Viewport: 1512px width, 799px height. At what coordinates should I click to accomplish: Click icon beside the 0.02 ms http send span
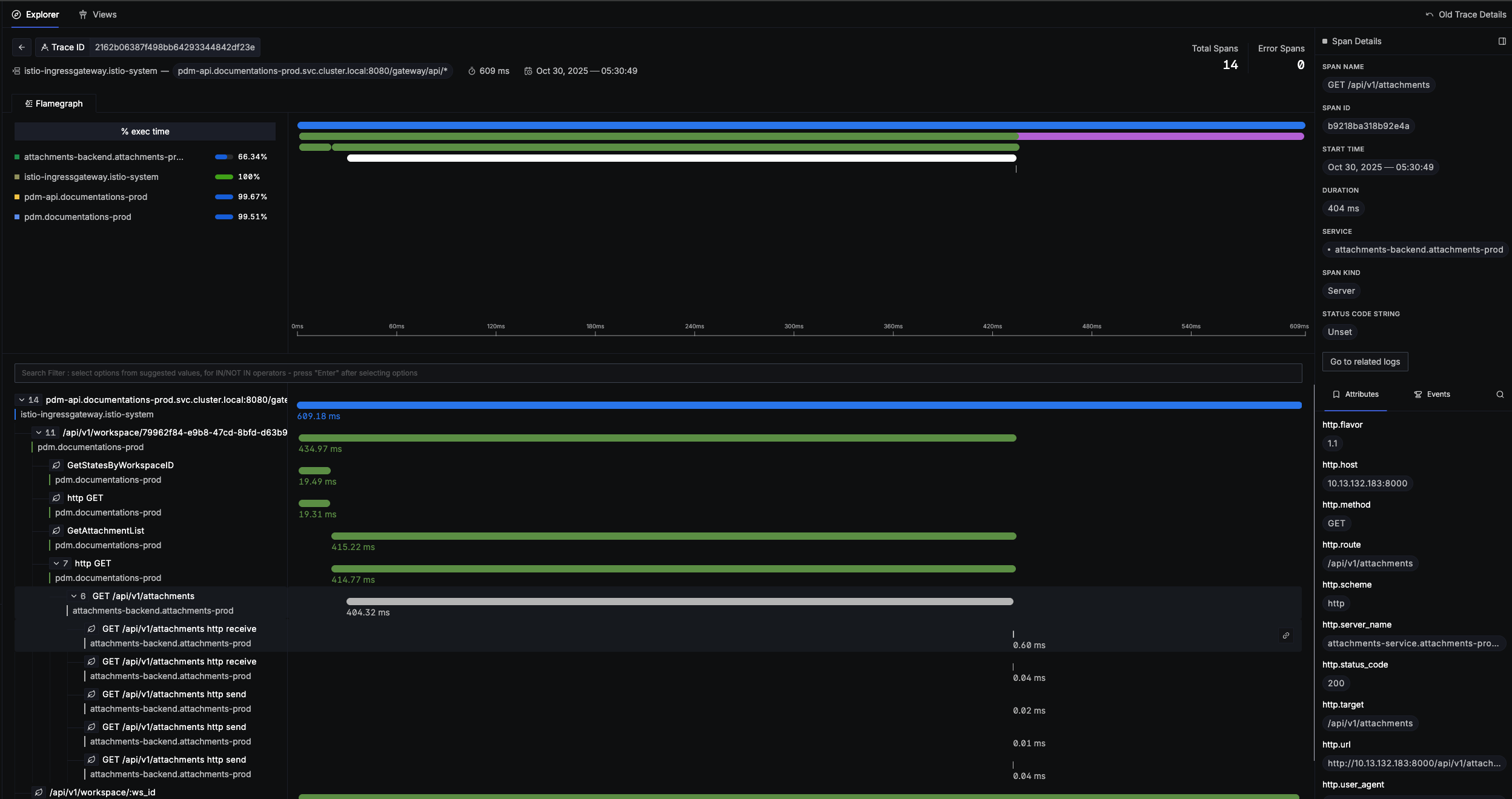(91, 694)
